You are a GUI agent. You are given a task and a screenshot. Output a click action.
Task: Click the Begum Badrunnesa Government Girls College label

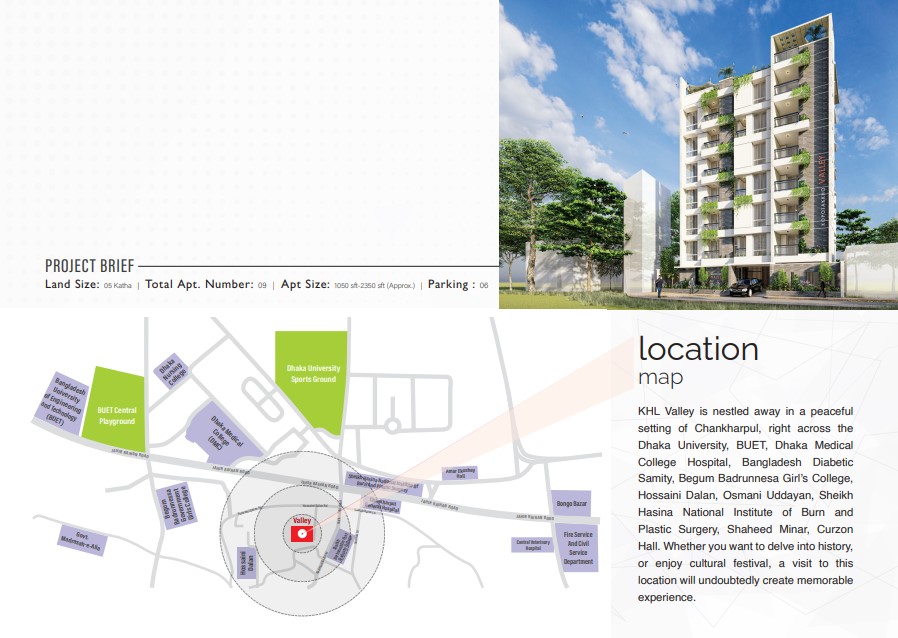pyautogui.click(x=177, y=506)
